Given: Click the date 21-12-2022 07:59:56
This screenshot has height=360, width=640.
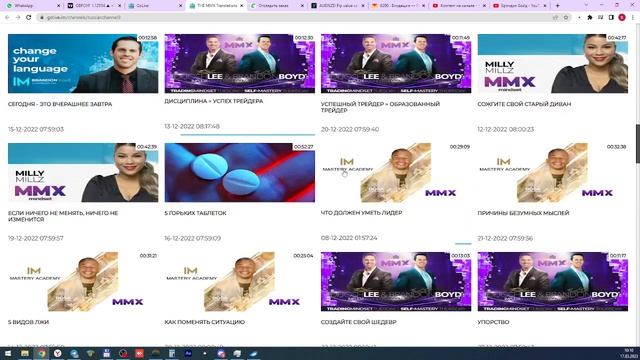Looking at the screenshot, I should [x=505, y=238].
